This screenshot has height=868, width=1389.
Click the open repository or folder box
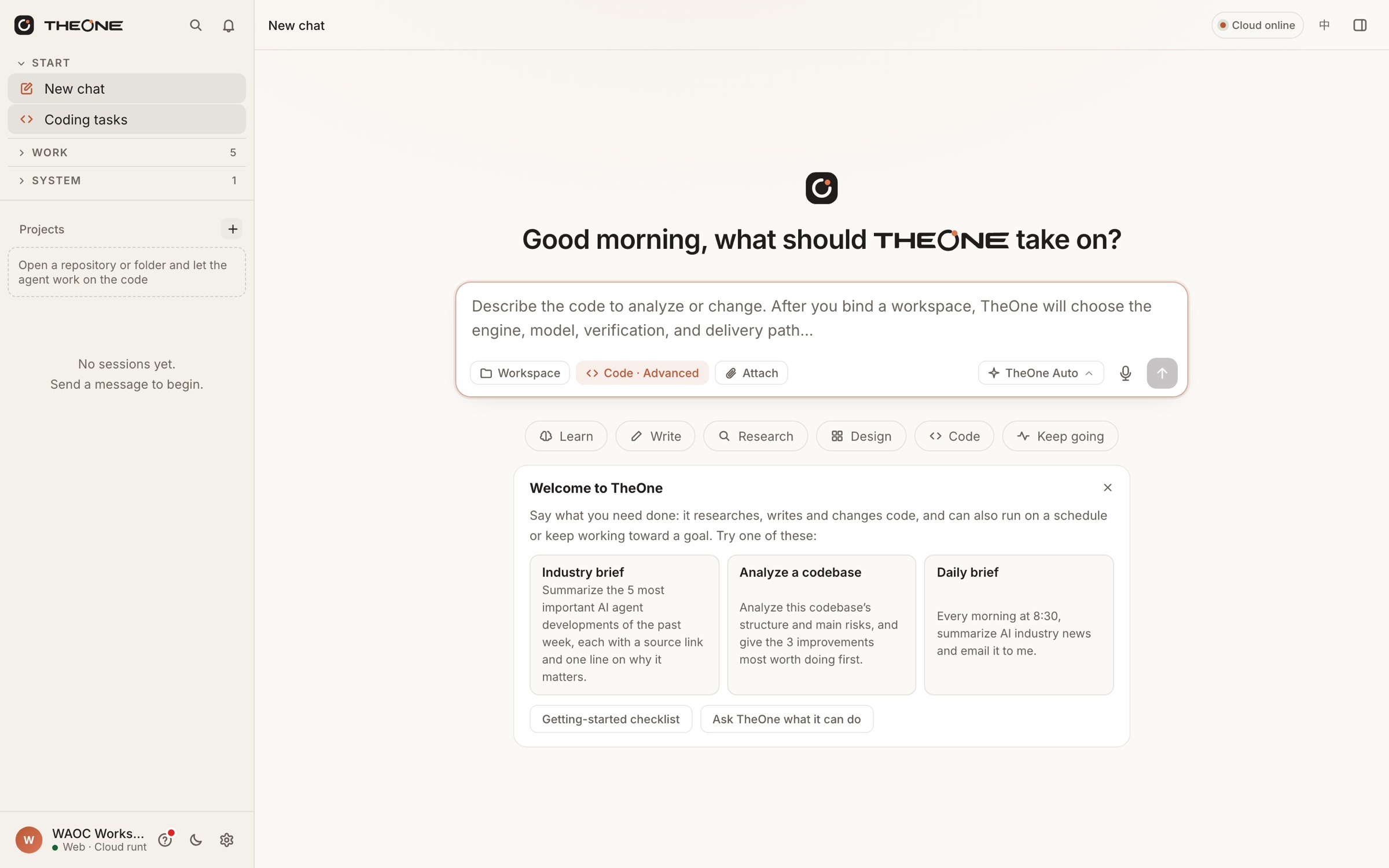coord(127,273)
